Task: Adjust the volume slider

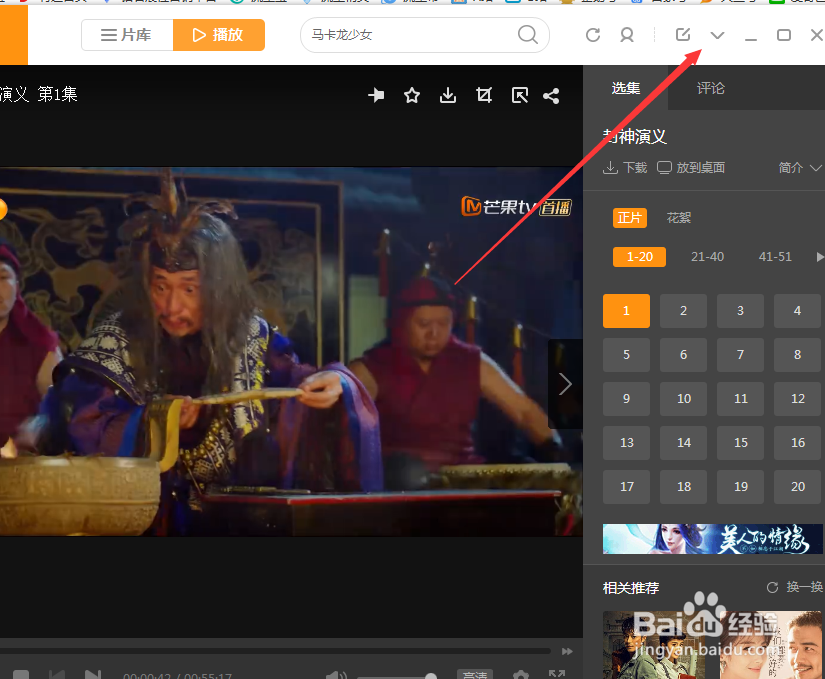Action: coord(397,677)
